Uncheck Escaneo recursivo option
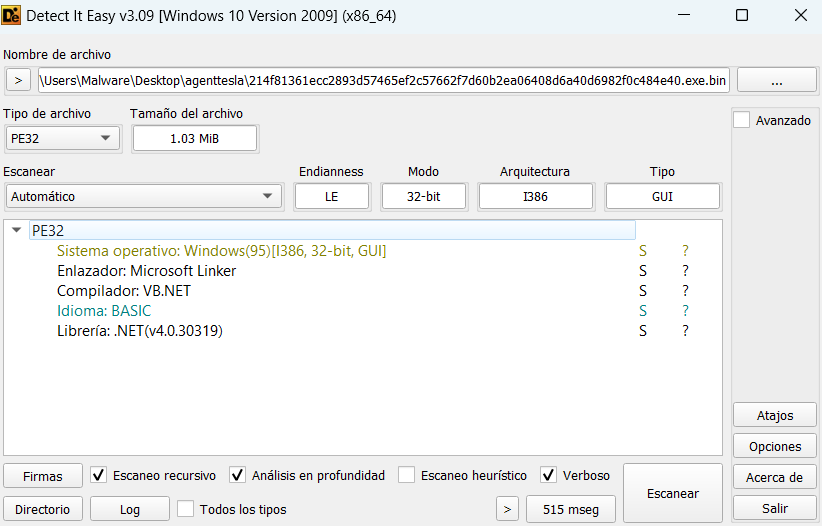Viewport: 822px width, 526px height. (99, 475)
